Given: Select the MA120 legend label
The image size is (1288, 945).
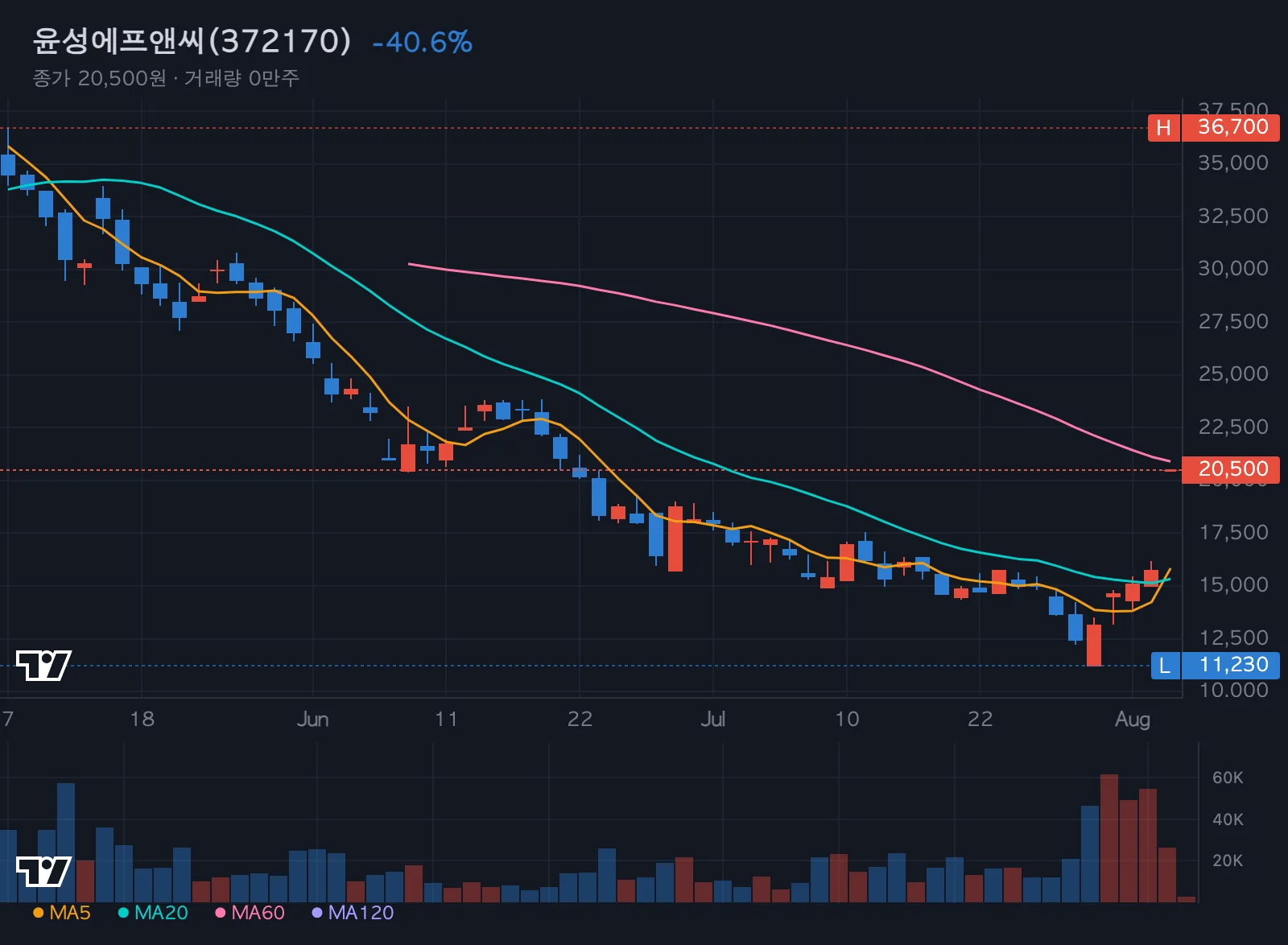Looking at the screenshot, I should (361, 913).
